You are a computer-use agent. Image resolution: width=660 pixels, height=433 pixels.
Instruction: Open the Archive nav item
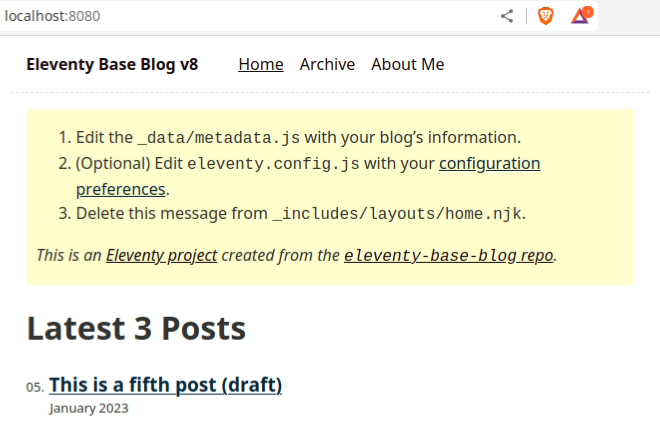tap(327, 64)
